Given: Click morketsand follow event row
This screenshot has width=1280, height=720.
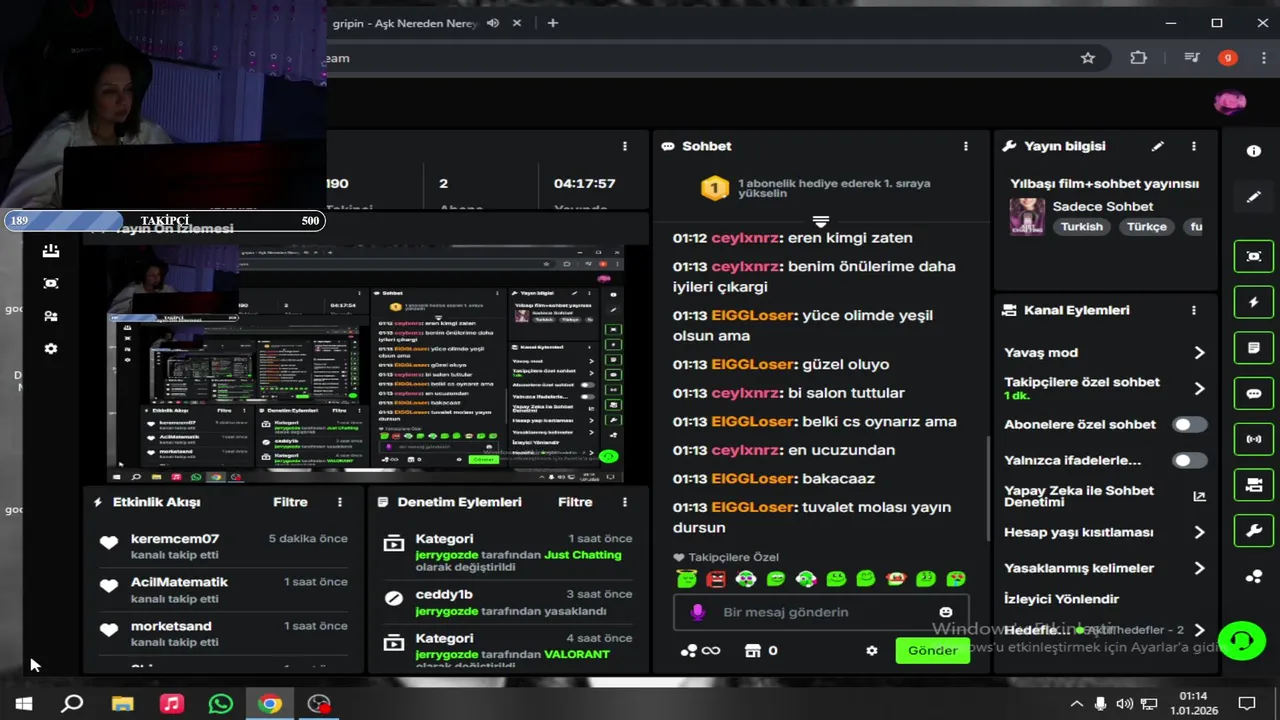Looking at the screenshot, I should tap(222, 634).
